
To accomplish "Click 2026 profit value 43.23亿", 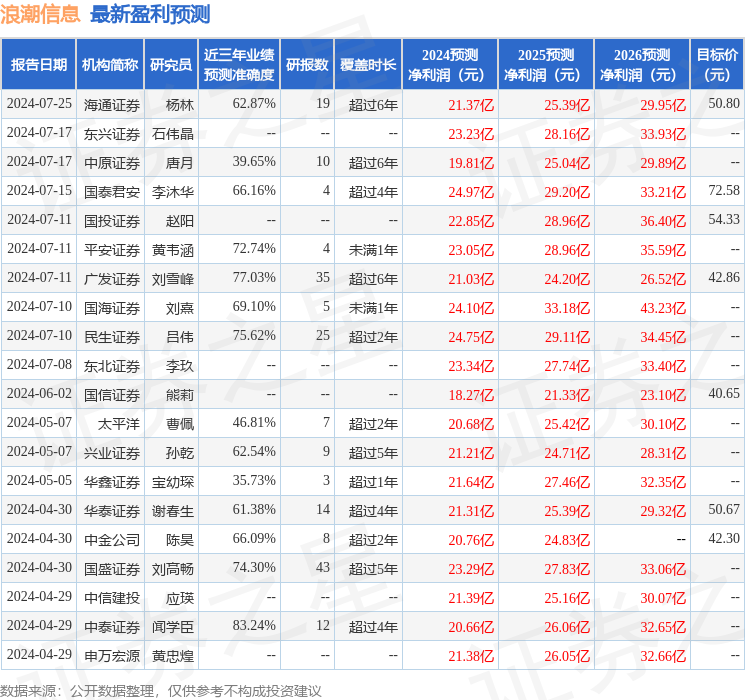I will click(x=663, y=308).
